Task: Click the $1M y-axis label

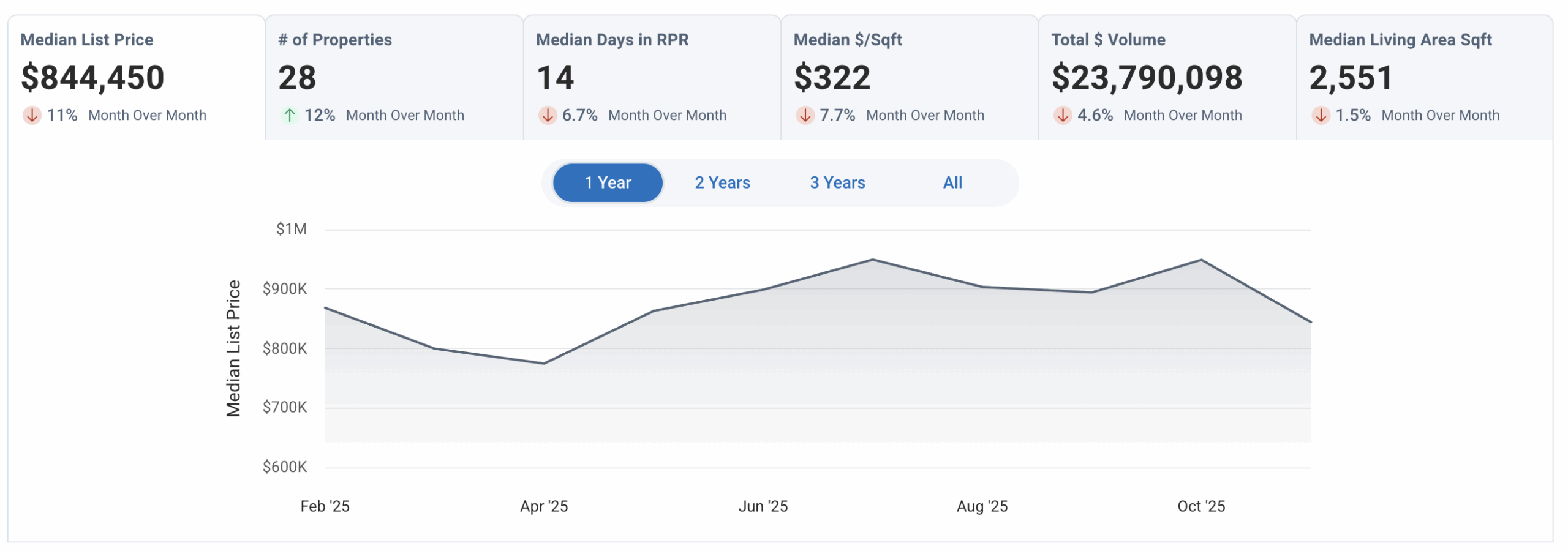Action: [x=292, y=229]
